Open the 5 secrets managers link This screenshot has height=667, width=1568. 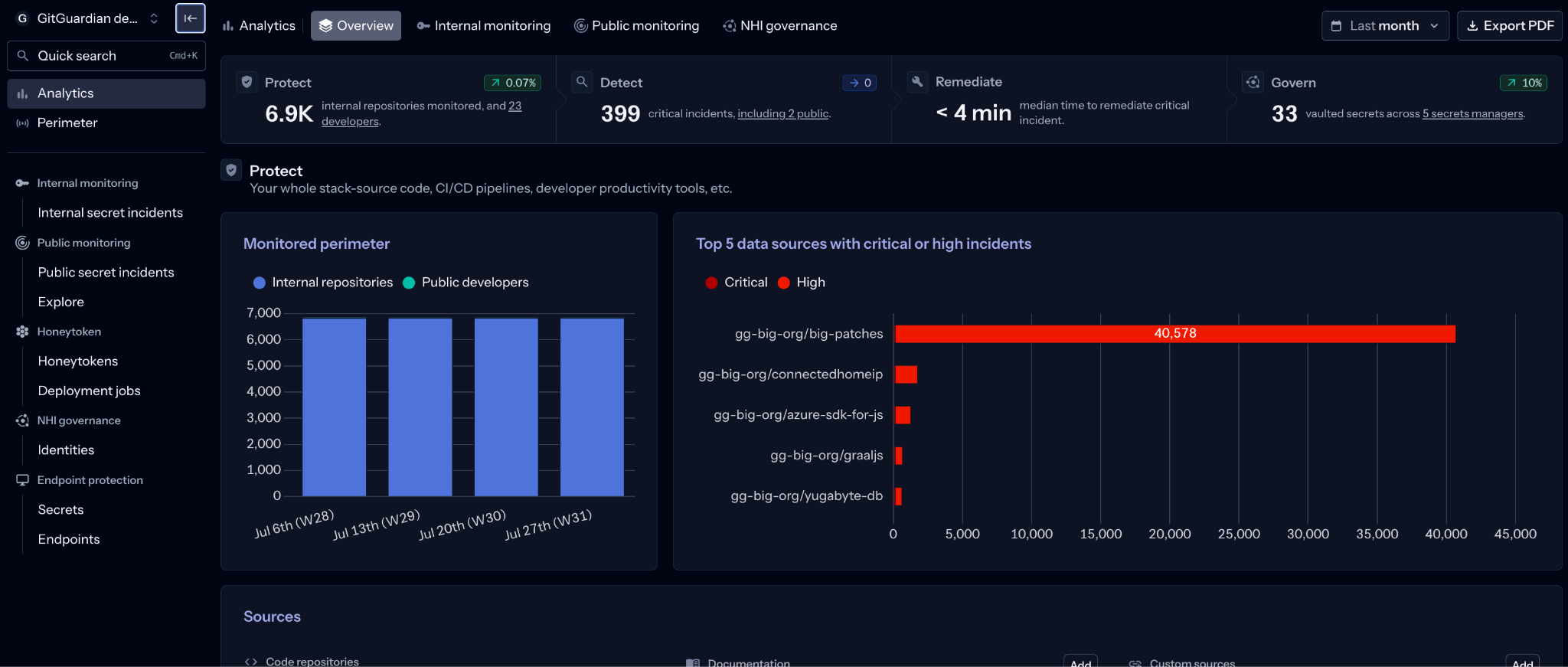[1472, 113]
